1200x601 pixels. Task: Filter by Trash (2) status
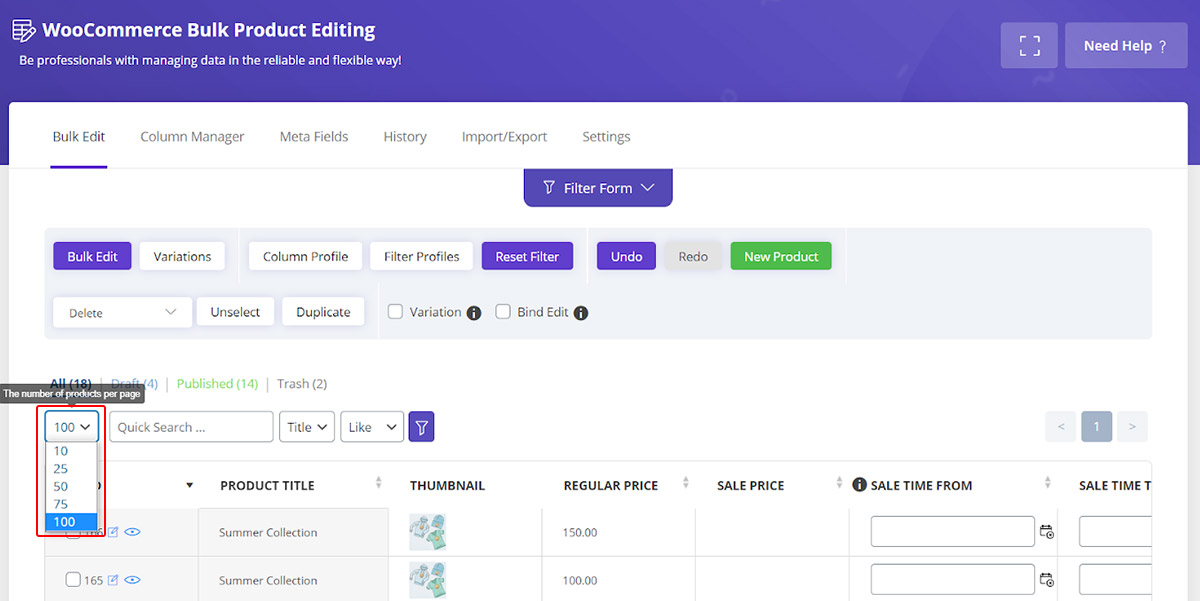click(302, 384)
